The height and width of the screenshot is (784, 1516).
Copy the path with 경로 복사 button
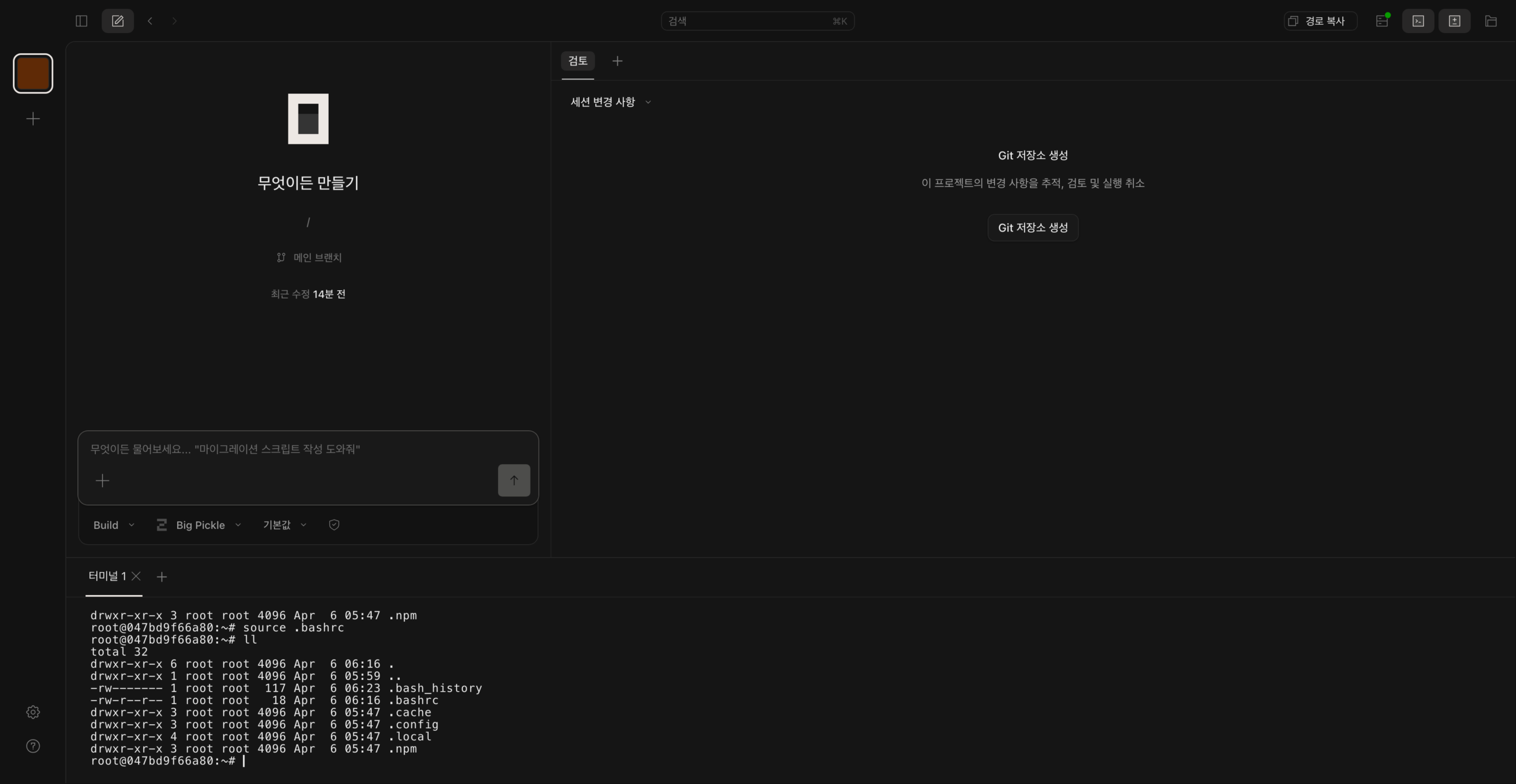point(1320,21)
